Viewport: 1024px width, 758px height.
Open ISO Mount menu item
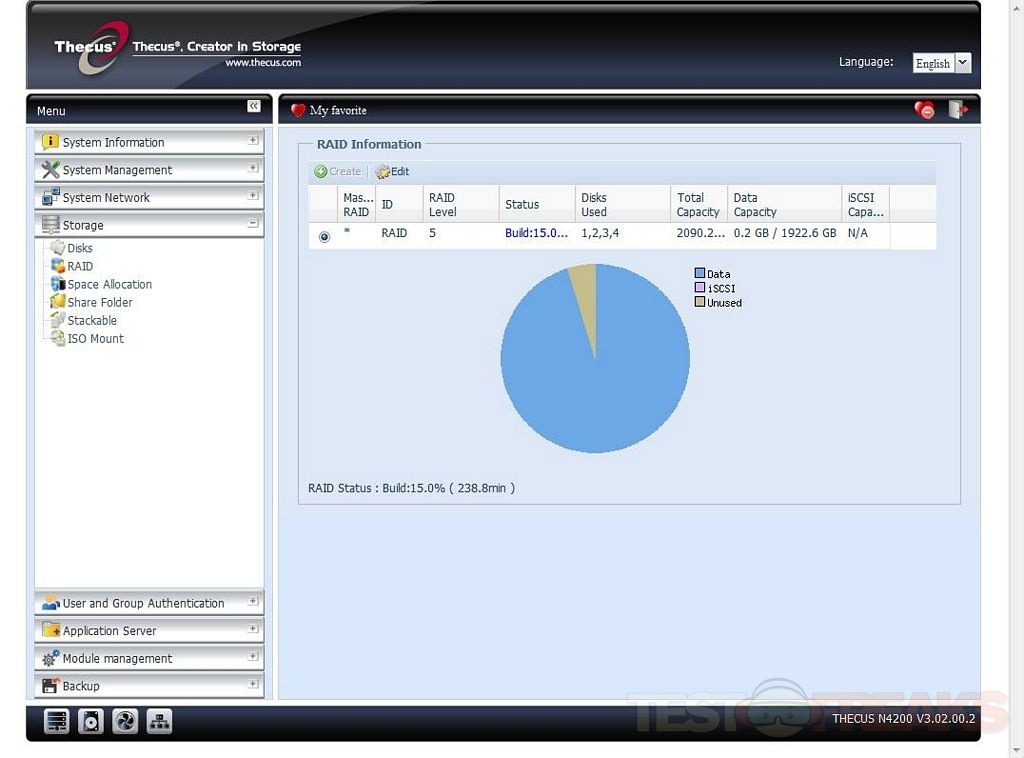point(96,338)
